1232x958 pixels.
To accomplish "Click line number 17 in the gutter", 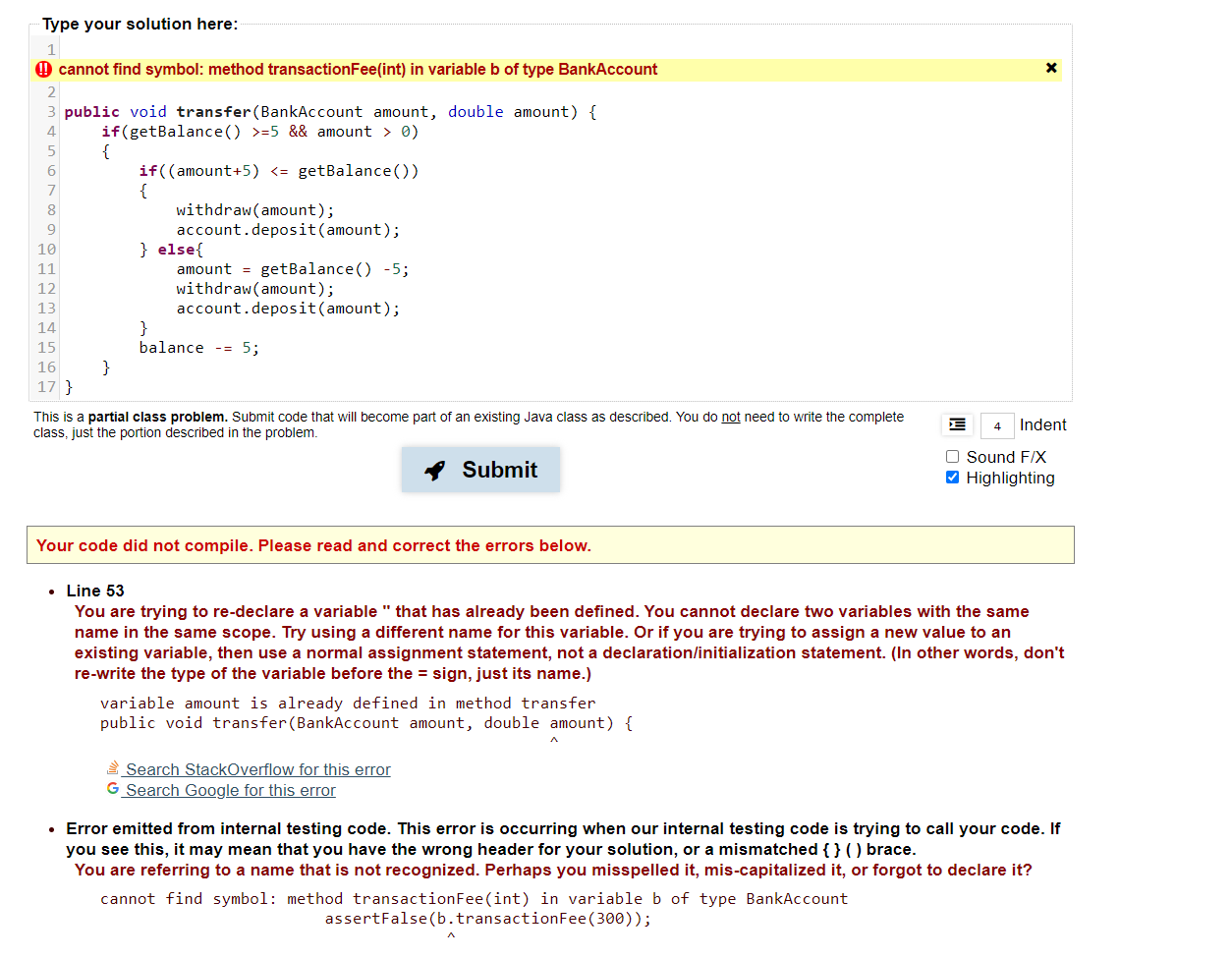I will tap(46, 386).
